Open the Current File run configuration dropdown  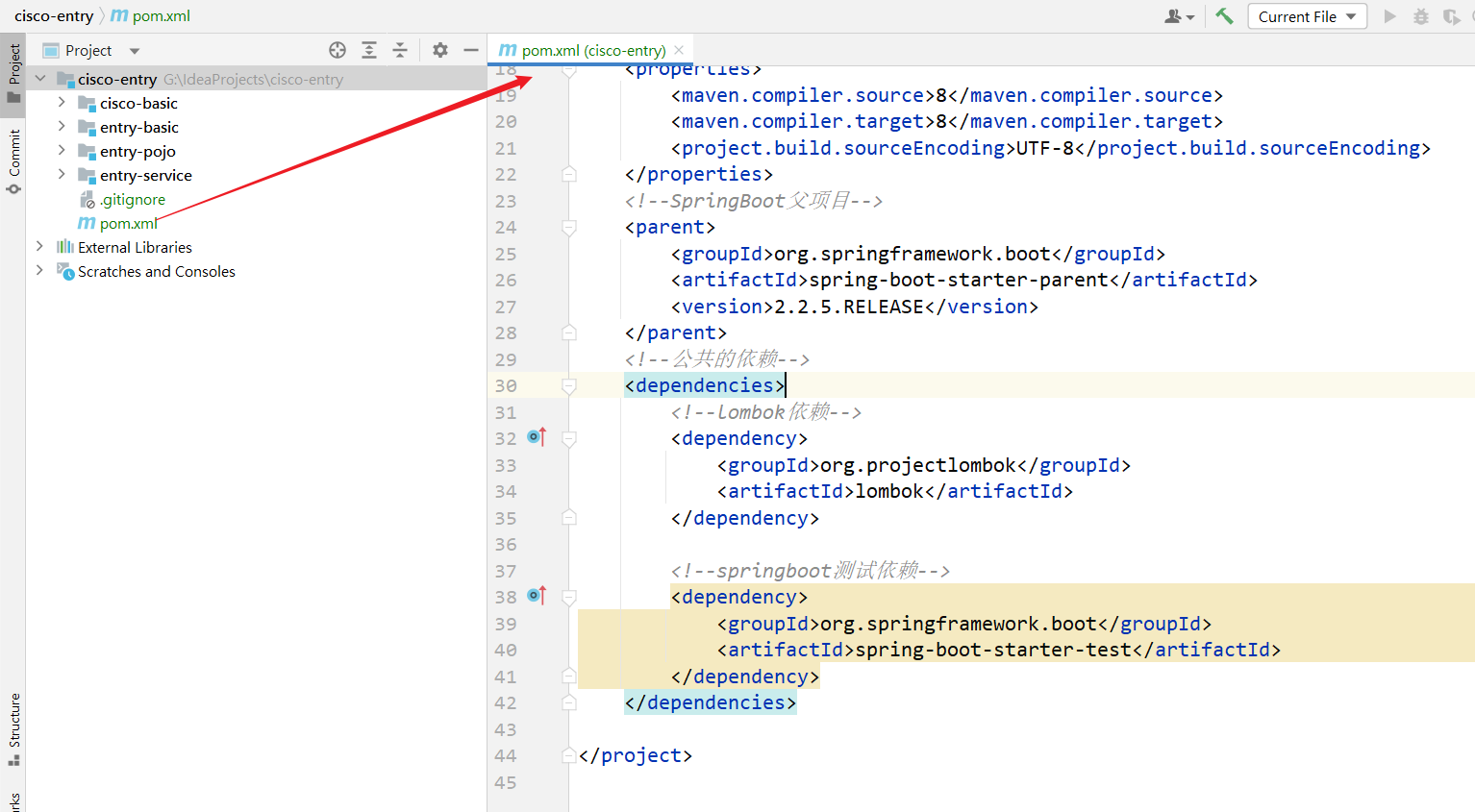pyautogui.click(x=1307, y=15)
